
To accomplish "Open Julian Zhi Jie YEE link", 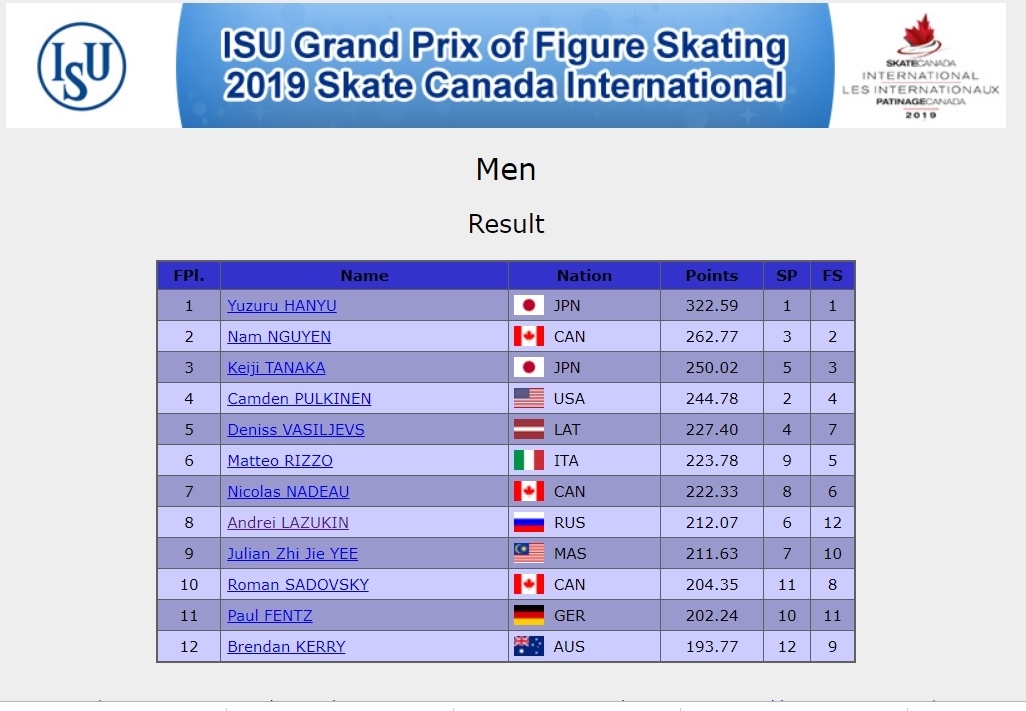I will point(292,553).
